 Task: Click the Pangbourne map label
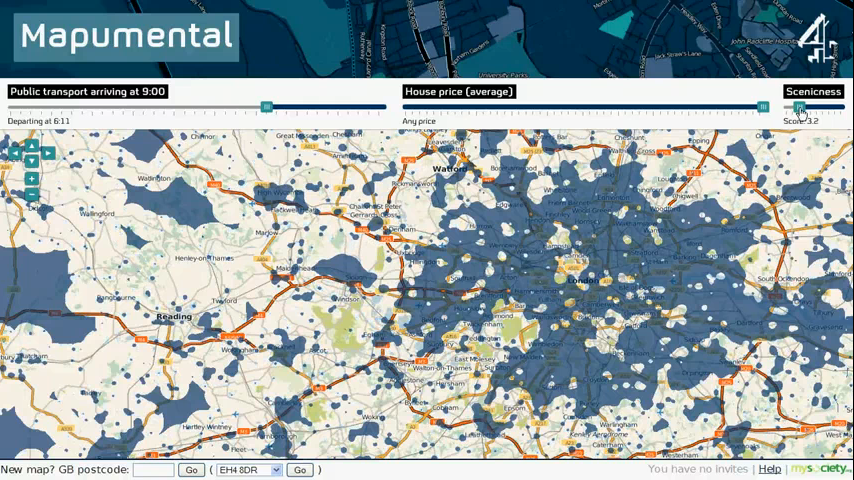(x=116, y=297)
